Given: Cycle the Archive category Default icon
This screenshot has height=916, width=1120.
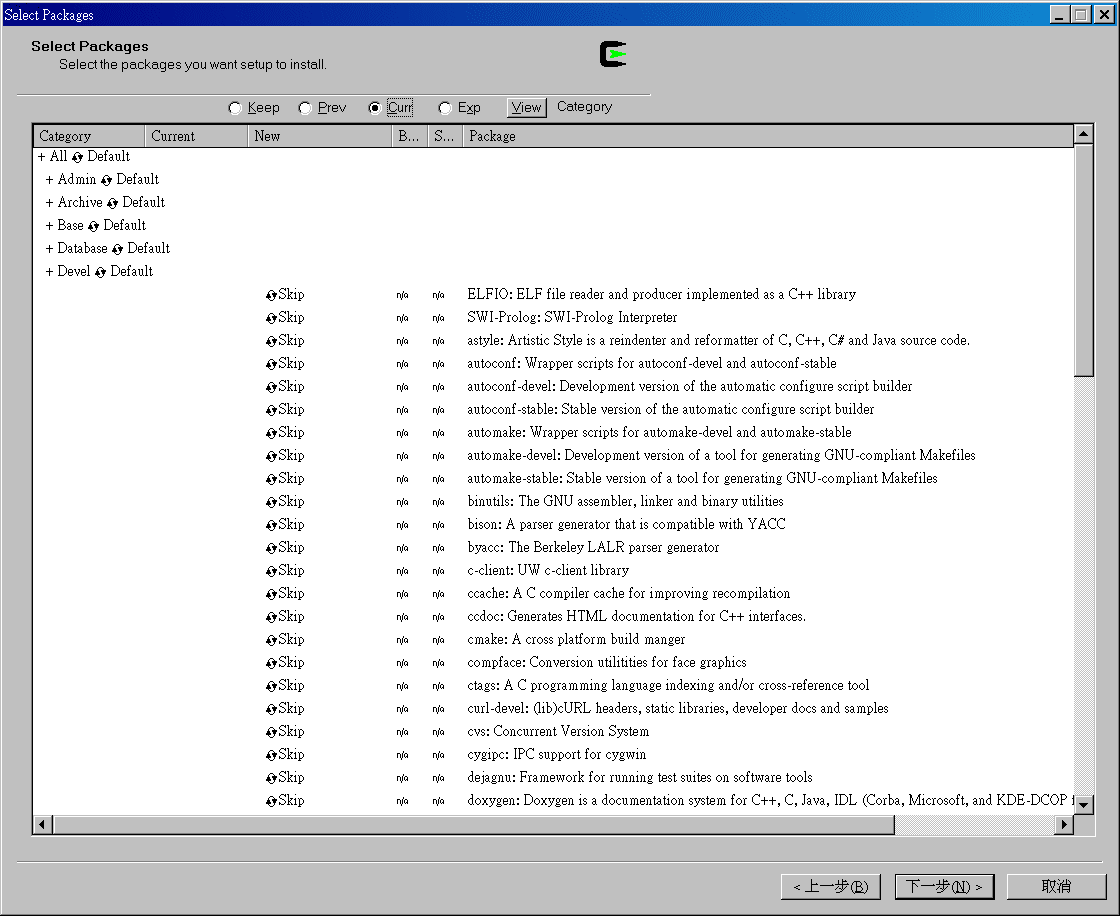Looking at the screenshot, I should (x=112, y=204).
